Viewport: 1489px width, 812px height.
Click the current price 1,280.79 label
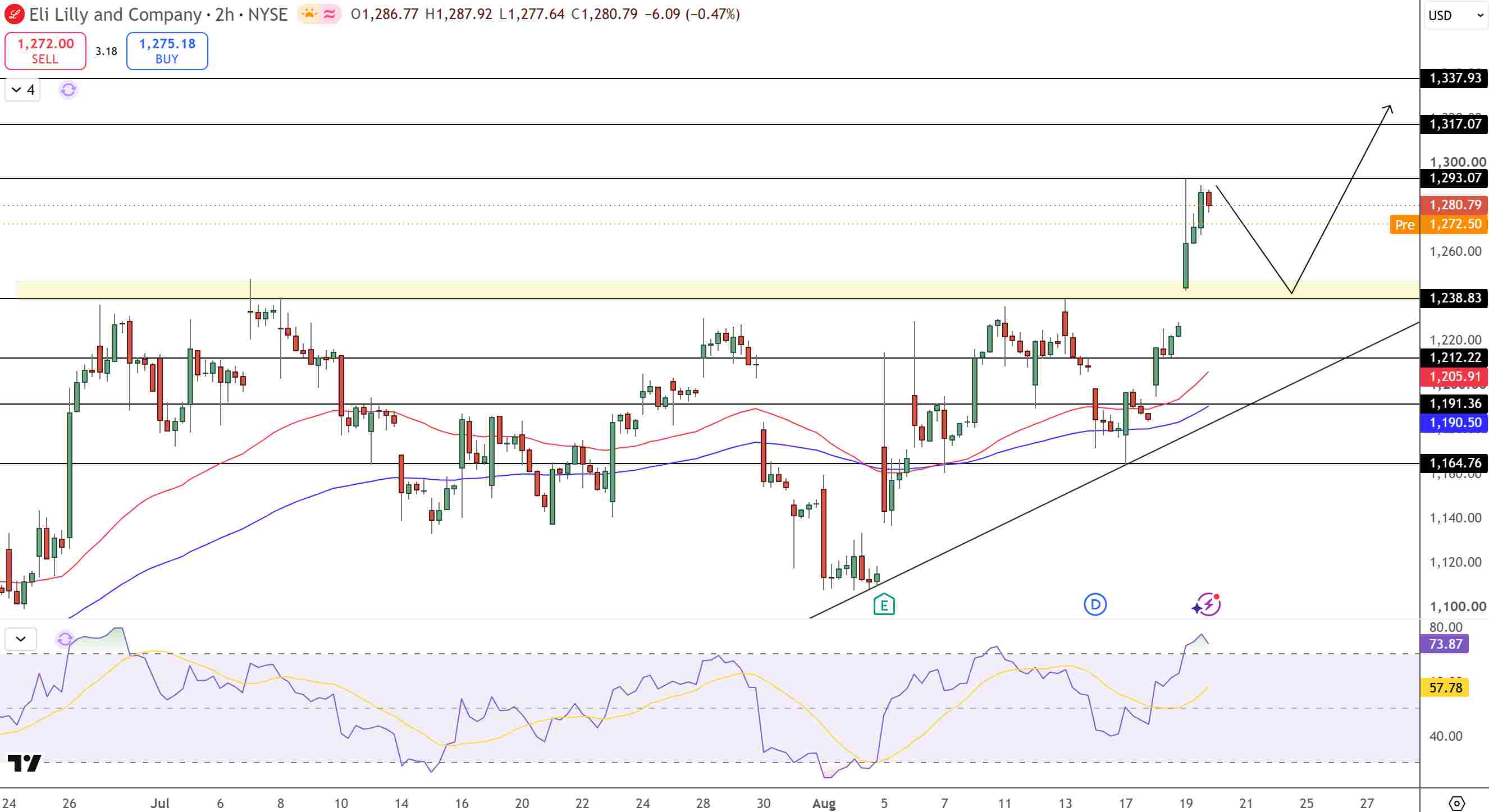pyautogui.click(x=1454, y=204)
